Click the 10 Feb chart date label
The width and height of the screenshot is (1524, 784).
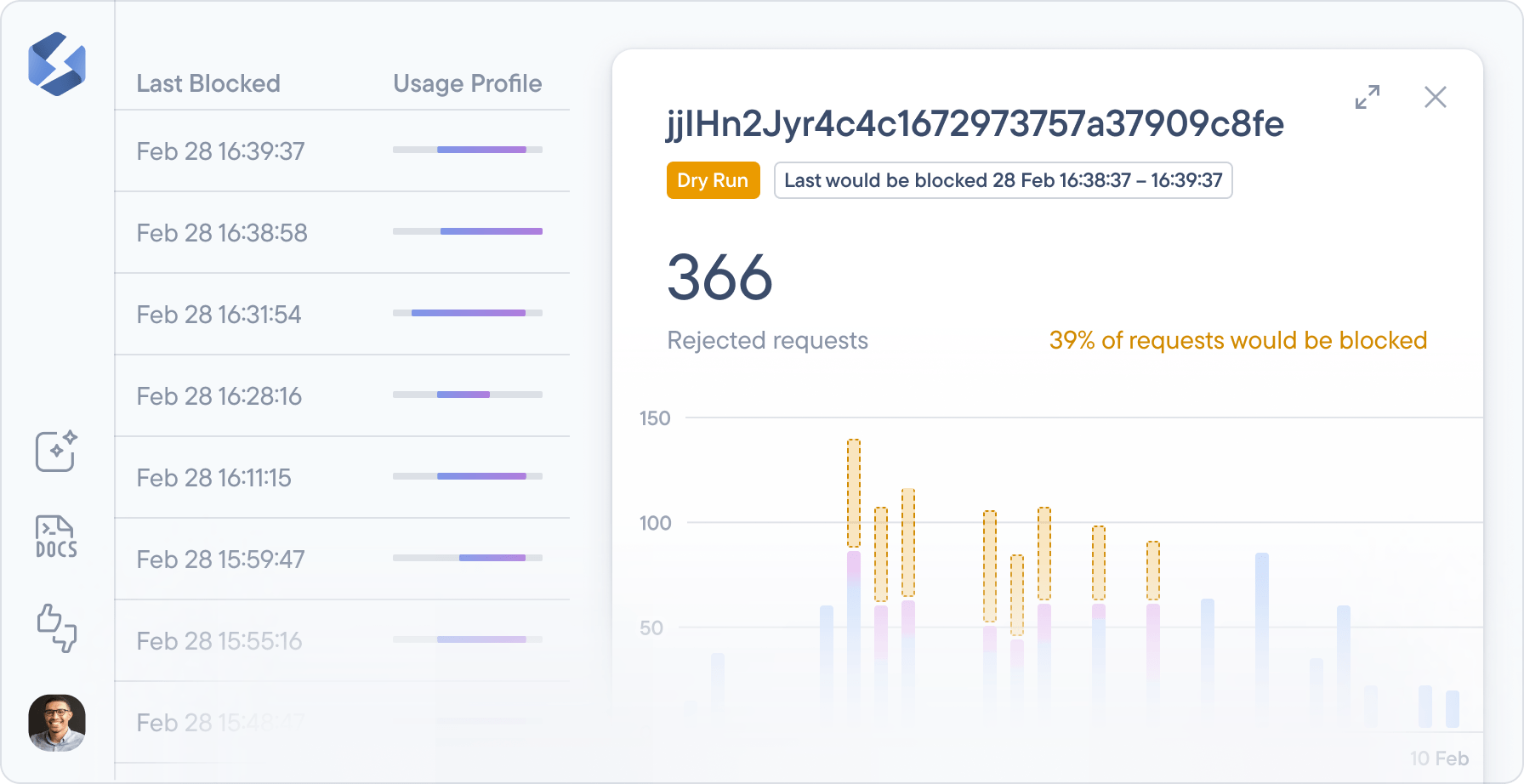point(1440,757)
